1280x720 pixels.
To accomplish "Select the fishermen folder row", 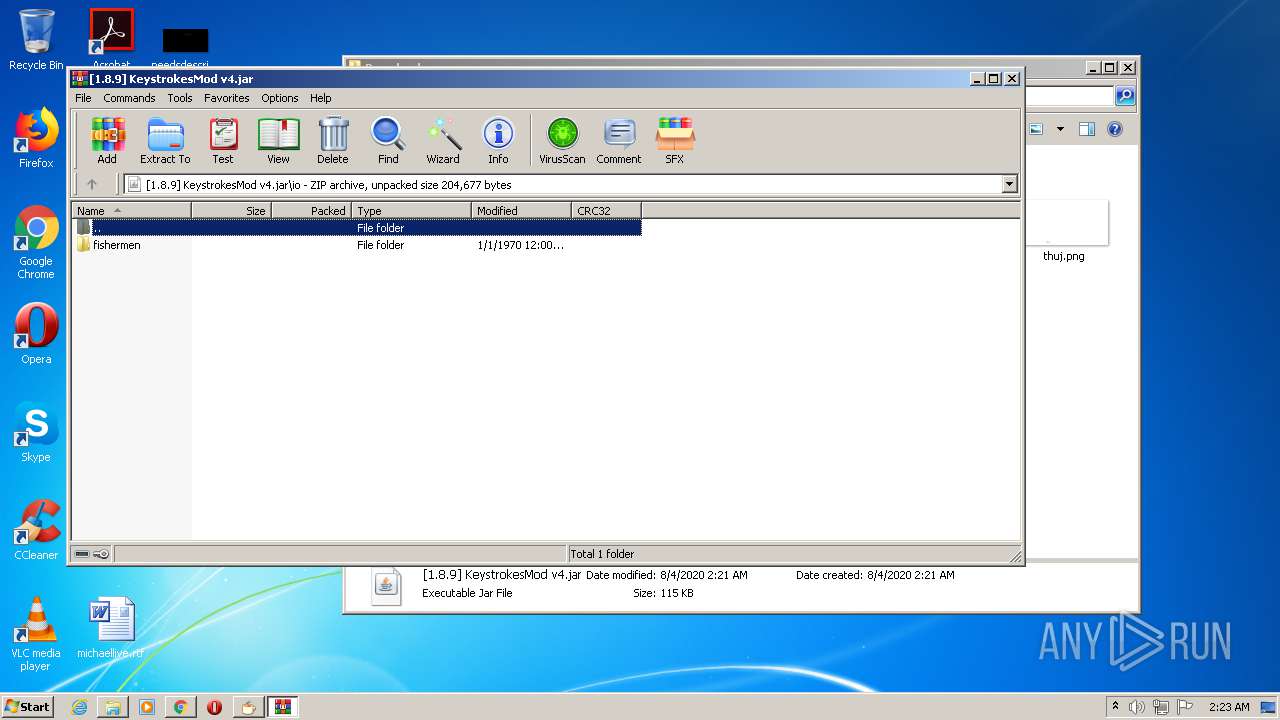I will coord(356,245).
